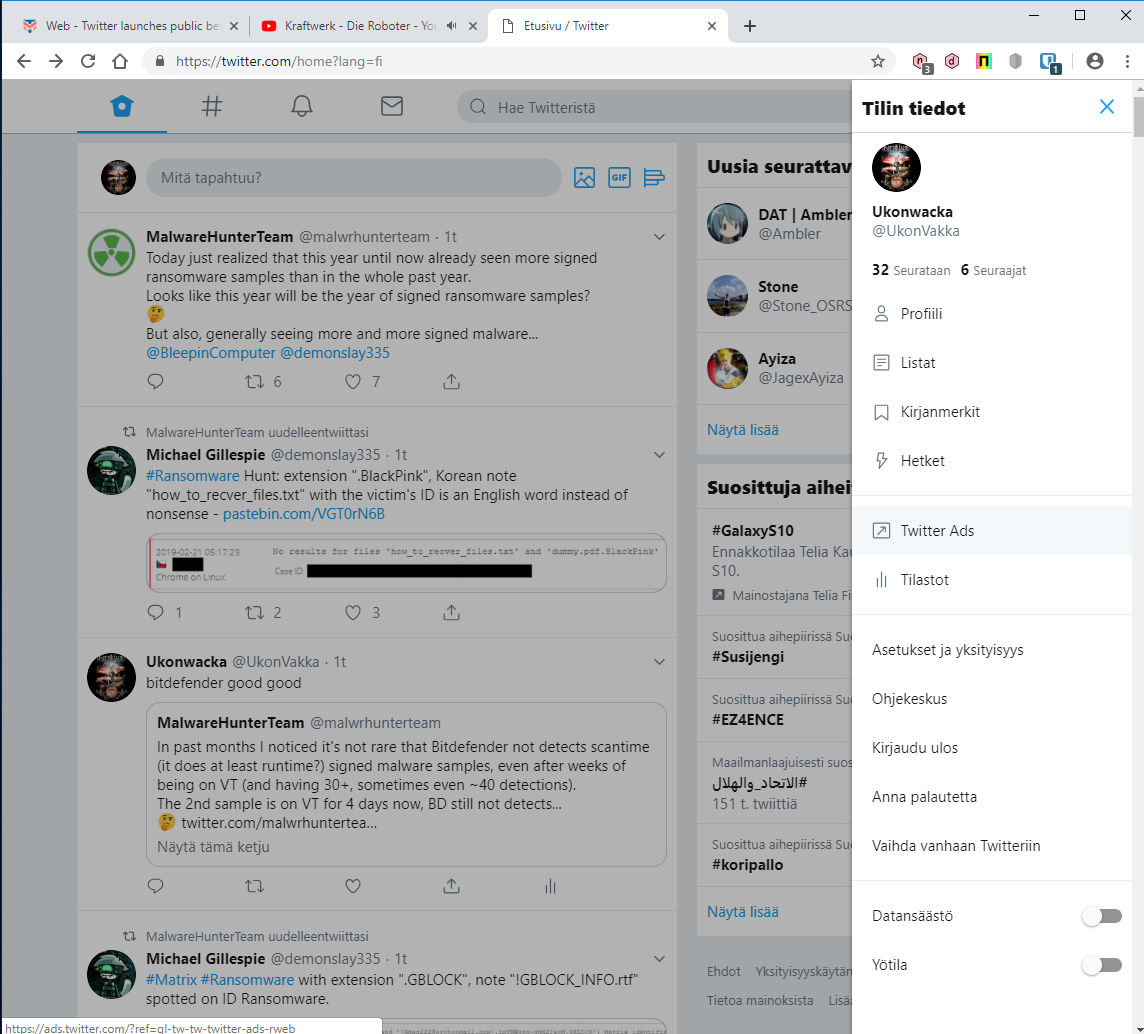Open the Twitter home icon tab

pos(122,107)
